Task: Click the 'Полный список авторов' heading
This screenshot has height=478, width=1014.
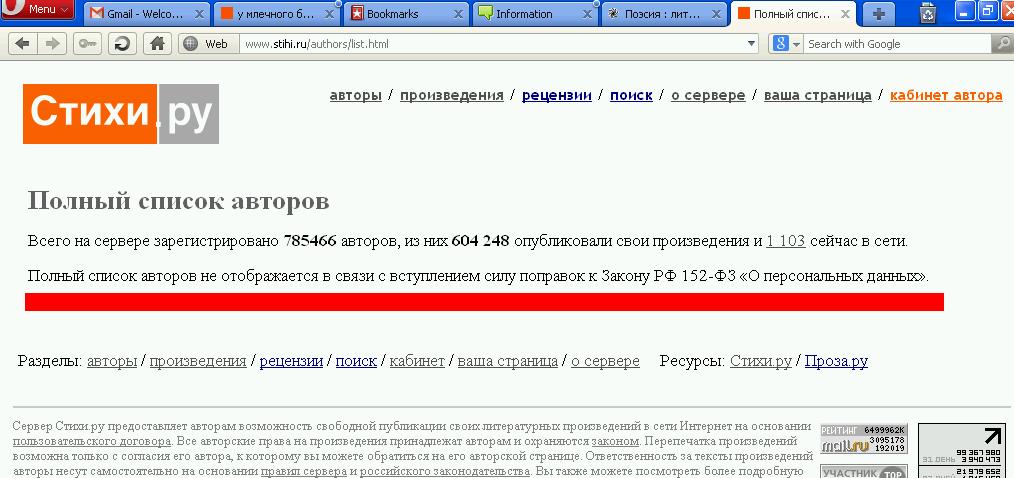Action: [x=178, y=201]
